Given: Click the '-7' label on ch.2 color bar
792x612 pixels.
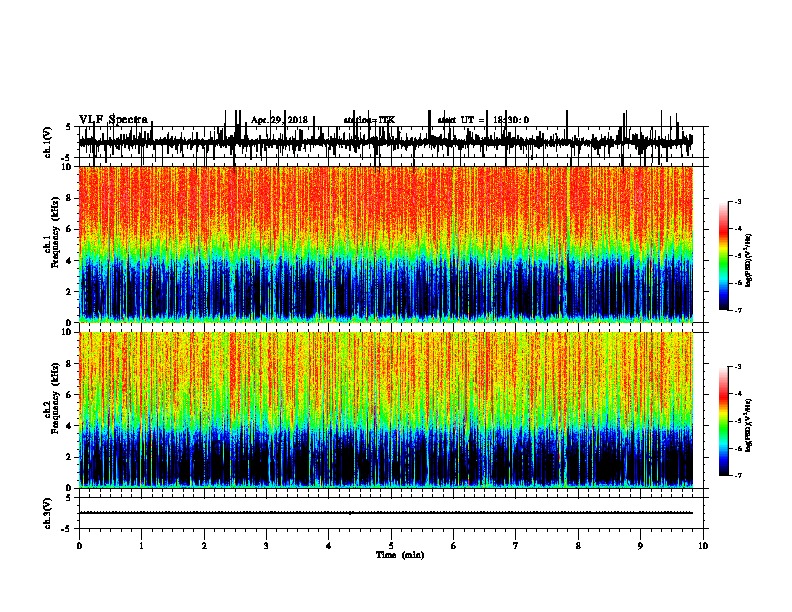Looking at the screenshot, I should point(738,475).
